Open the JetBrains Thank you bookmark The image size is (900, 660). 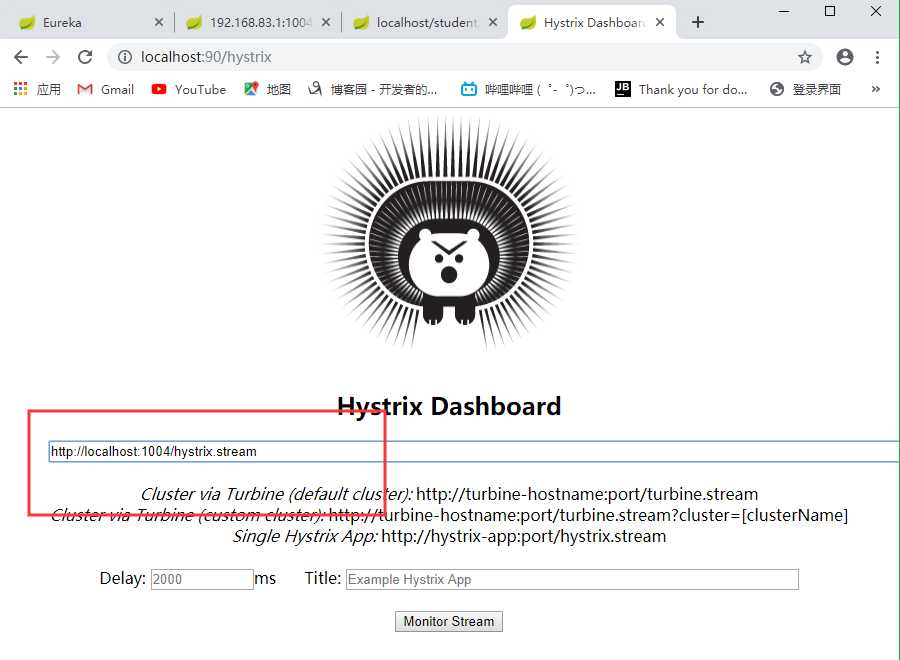[x=681, y=89]
